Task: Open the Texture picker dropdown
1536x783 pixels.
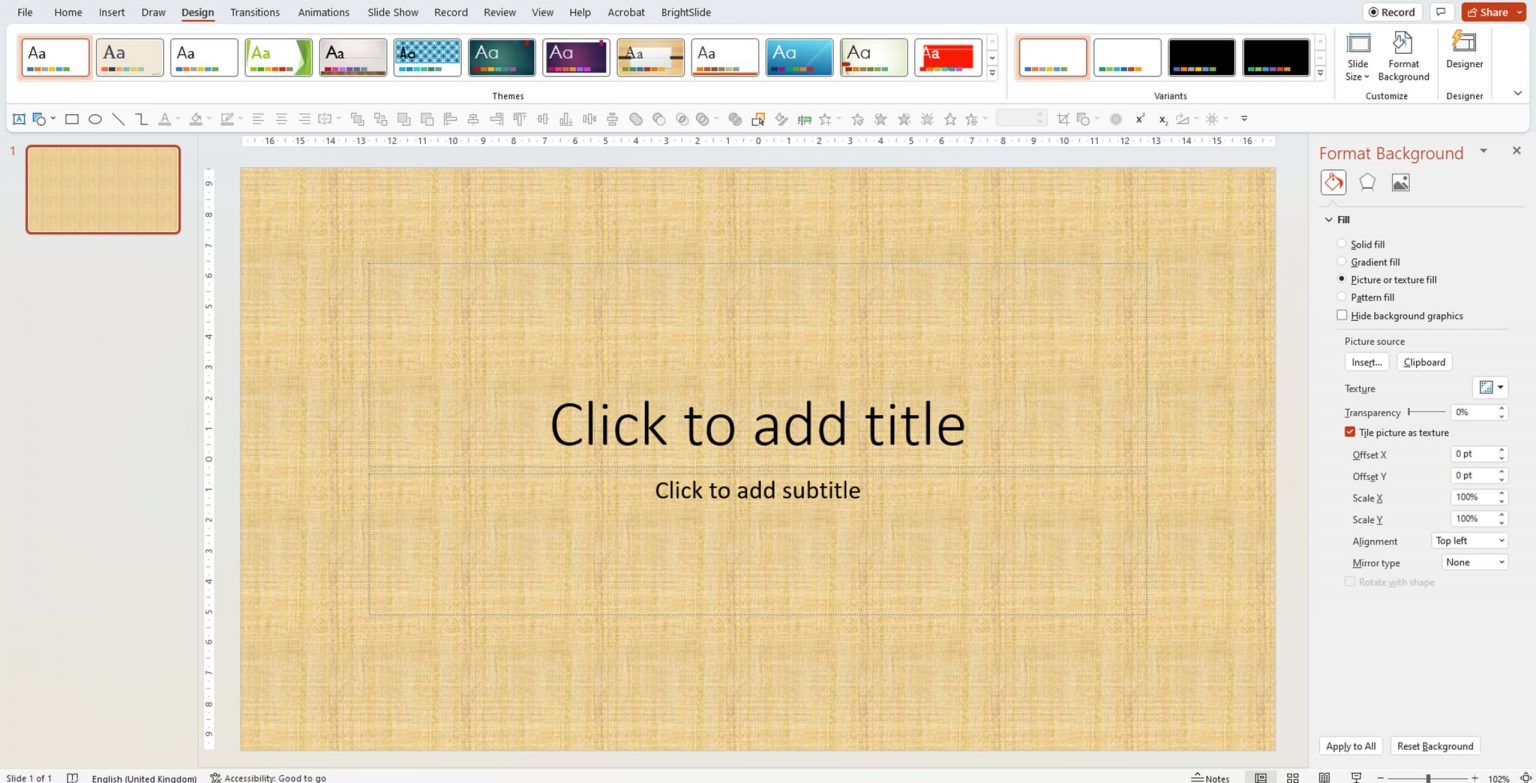Action: [1500, 387]
